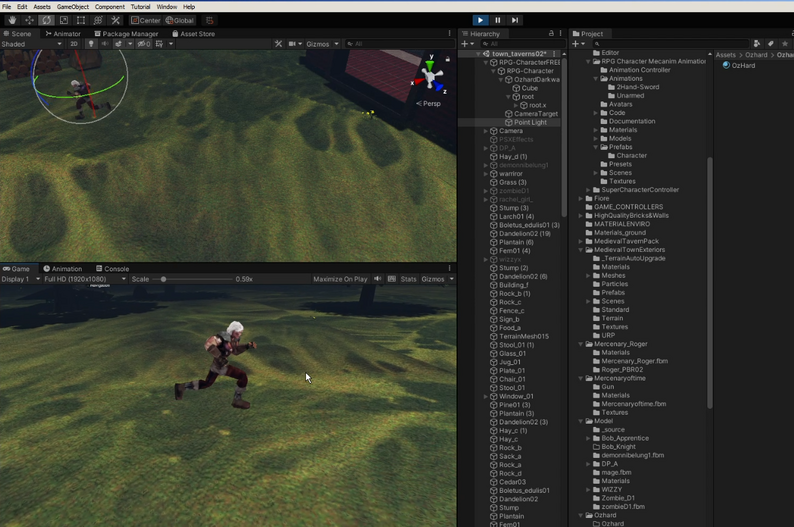Switch to the Animator tab
This screenshot has width=794, height=527.
63,34
